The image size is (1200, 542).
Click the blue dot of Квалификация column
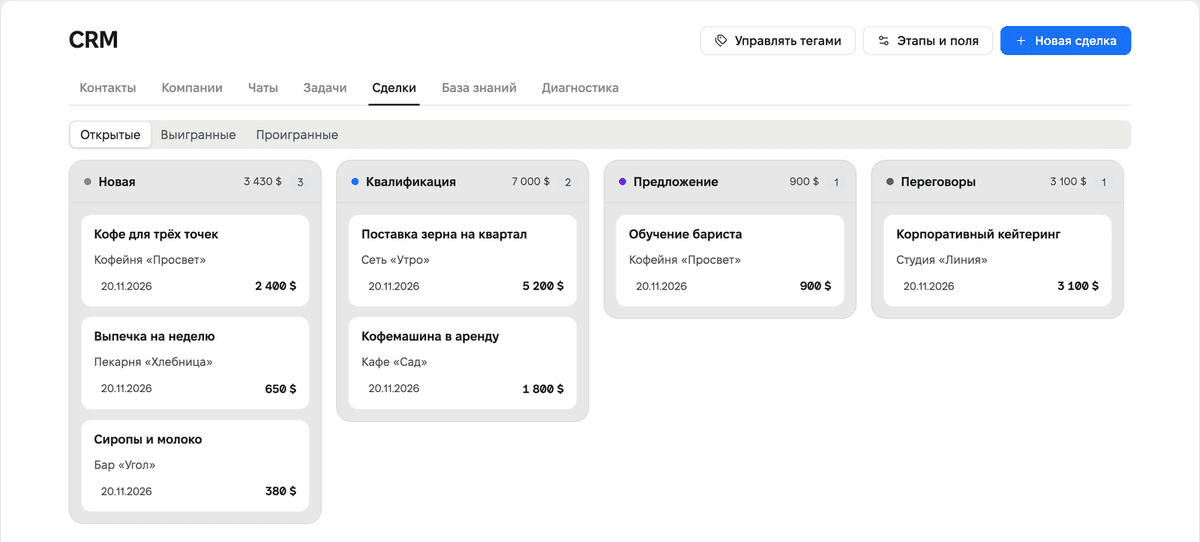(x=355, y=182)
